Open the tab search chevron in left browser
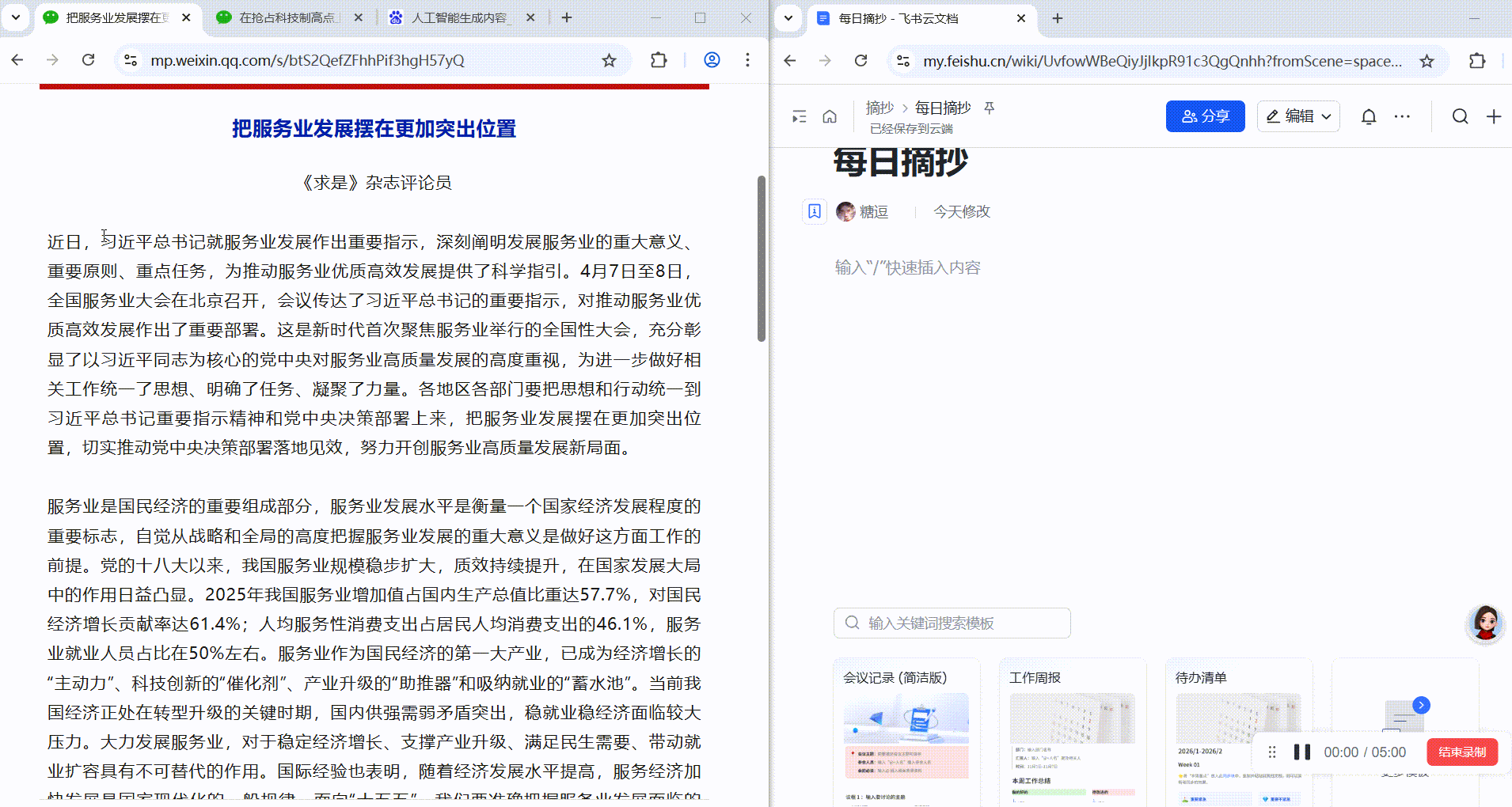The height and width of the screenshot is (807, 1512). tap(16, 17)
